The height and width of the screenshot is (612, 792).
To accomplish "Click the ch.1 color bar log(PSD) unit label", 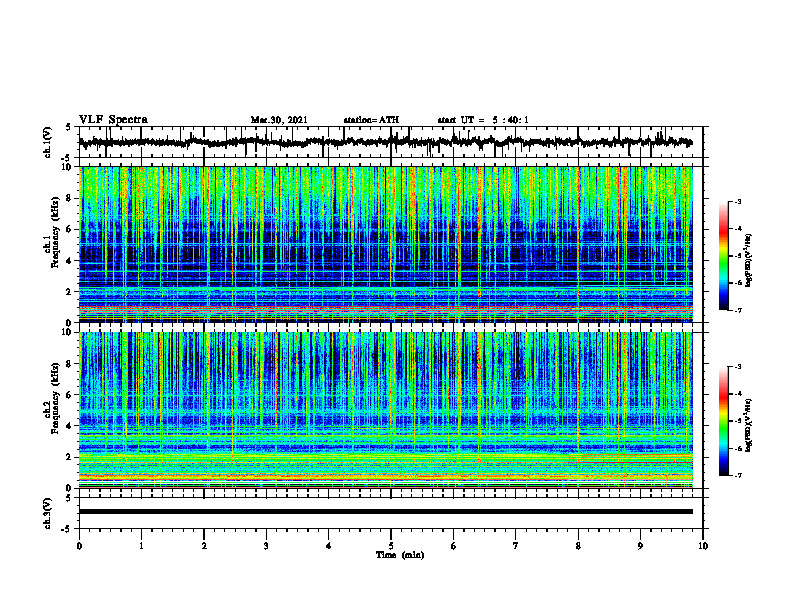I will [749, 261].
